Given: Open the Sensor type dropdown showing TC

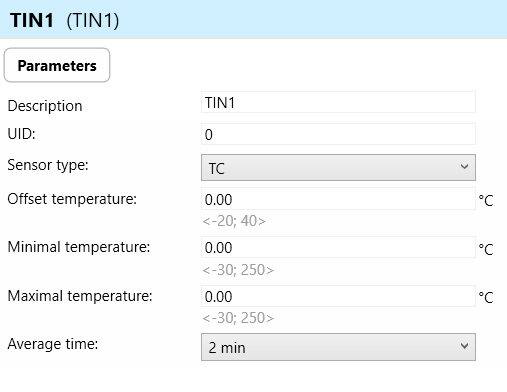Looking at the screenshot, I should click(338, 168).
